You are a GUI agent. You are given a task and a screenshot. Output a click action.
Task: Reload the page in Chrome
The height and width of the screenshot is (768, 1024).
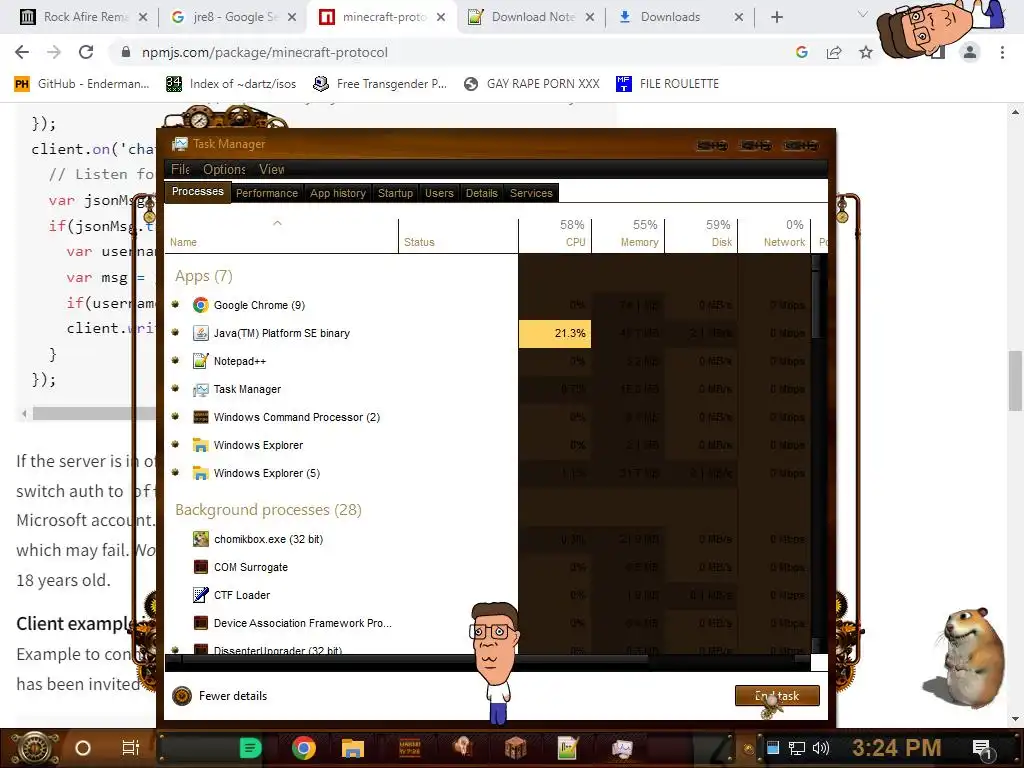click(x=86, y=52)
